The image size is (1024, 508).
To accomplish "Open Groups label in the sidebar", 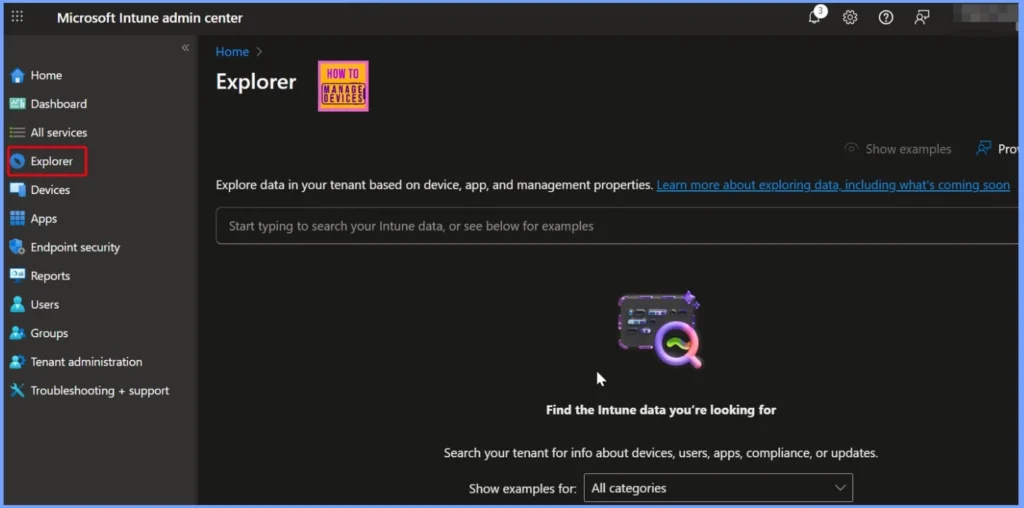I will (x=49, y=333).
